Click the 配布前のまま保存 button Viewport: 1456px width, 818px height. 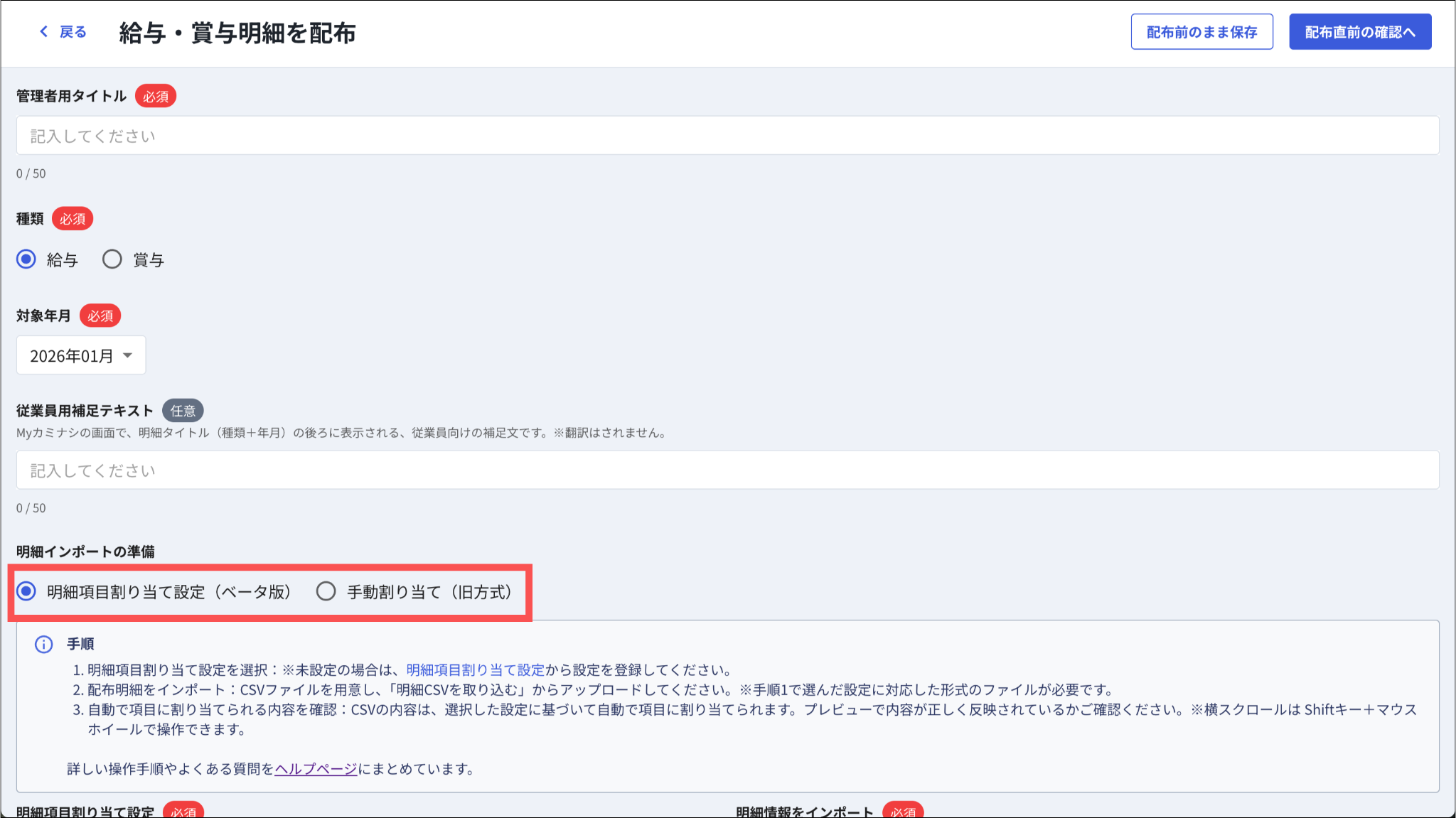click(1201, 32)
